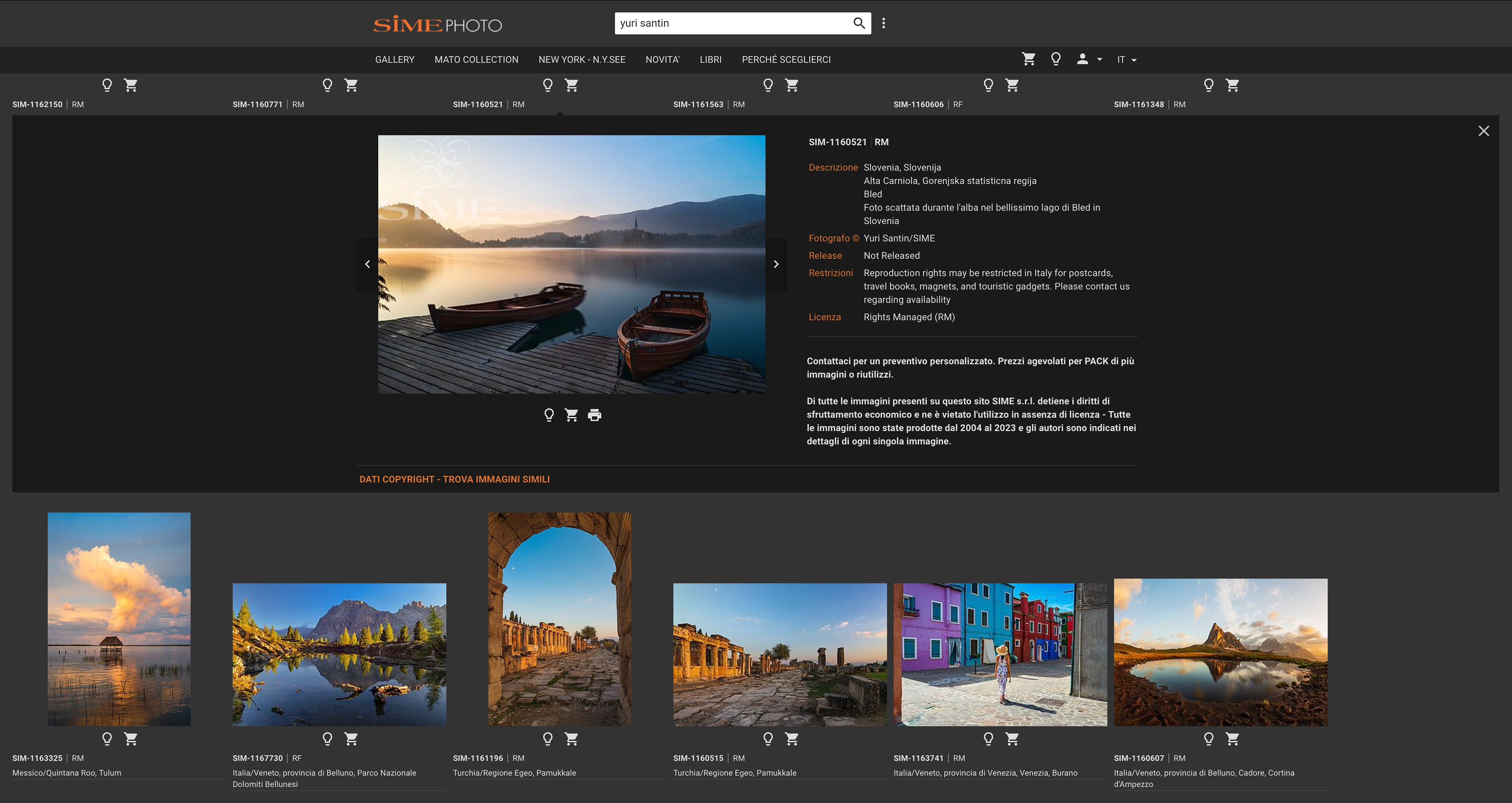Click the search magnifier icon
This screenshot has height=803, width=1512.
tap(859, 23)
